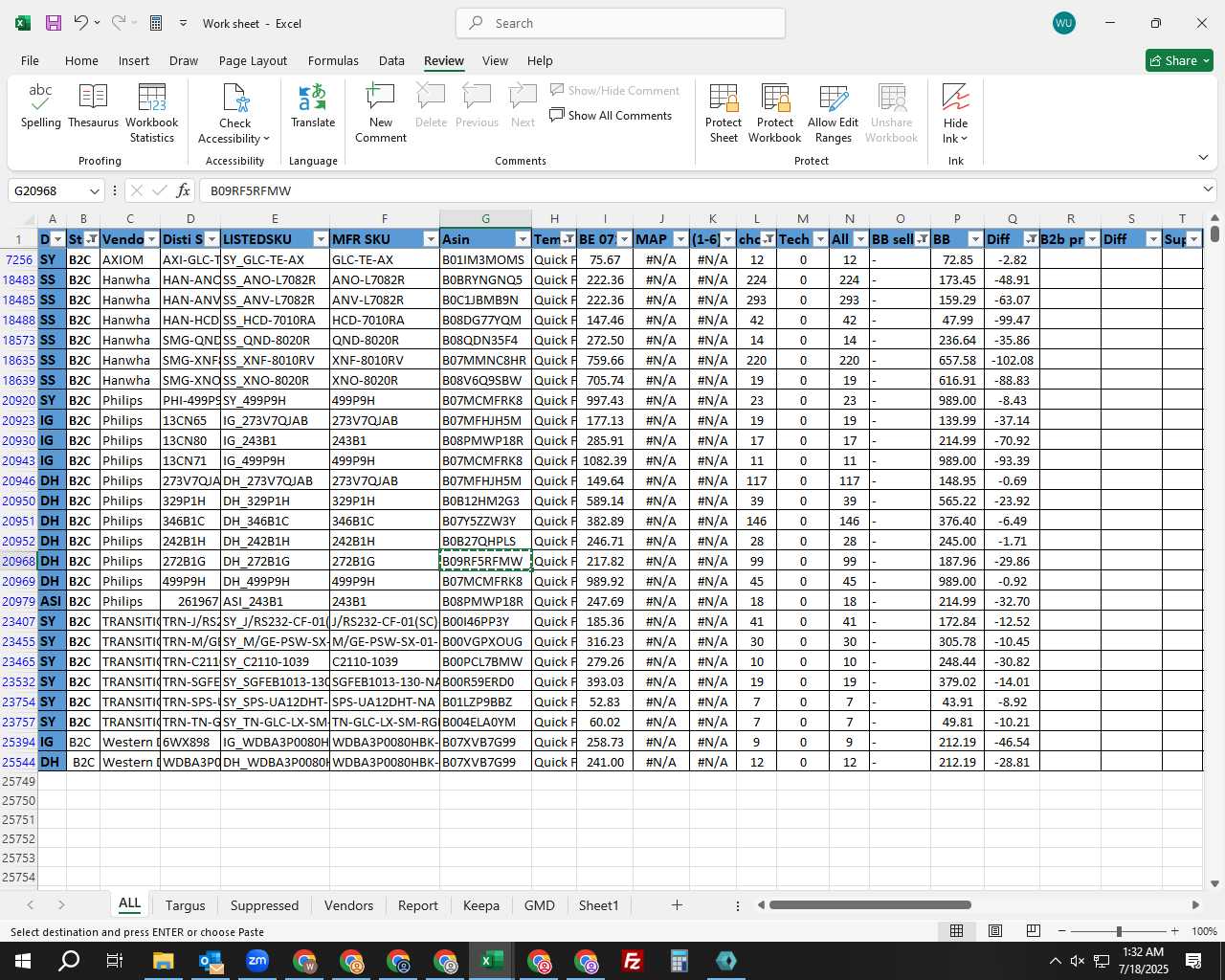Screen dimensions: 1225x980
Task: Click the calculator icon in Quick Access Toolbar
Action: [x=156, y=23]
